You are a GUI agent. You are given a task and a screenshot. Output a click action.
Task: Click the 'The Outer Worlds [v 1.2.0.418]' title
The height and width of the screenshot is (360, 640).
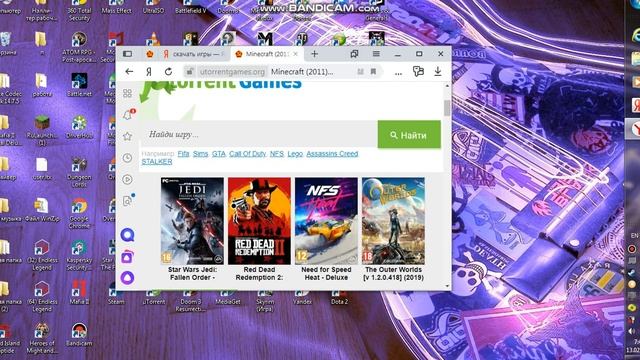click(393, 273)
